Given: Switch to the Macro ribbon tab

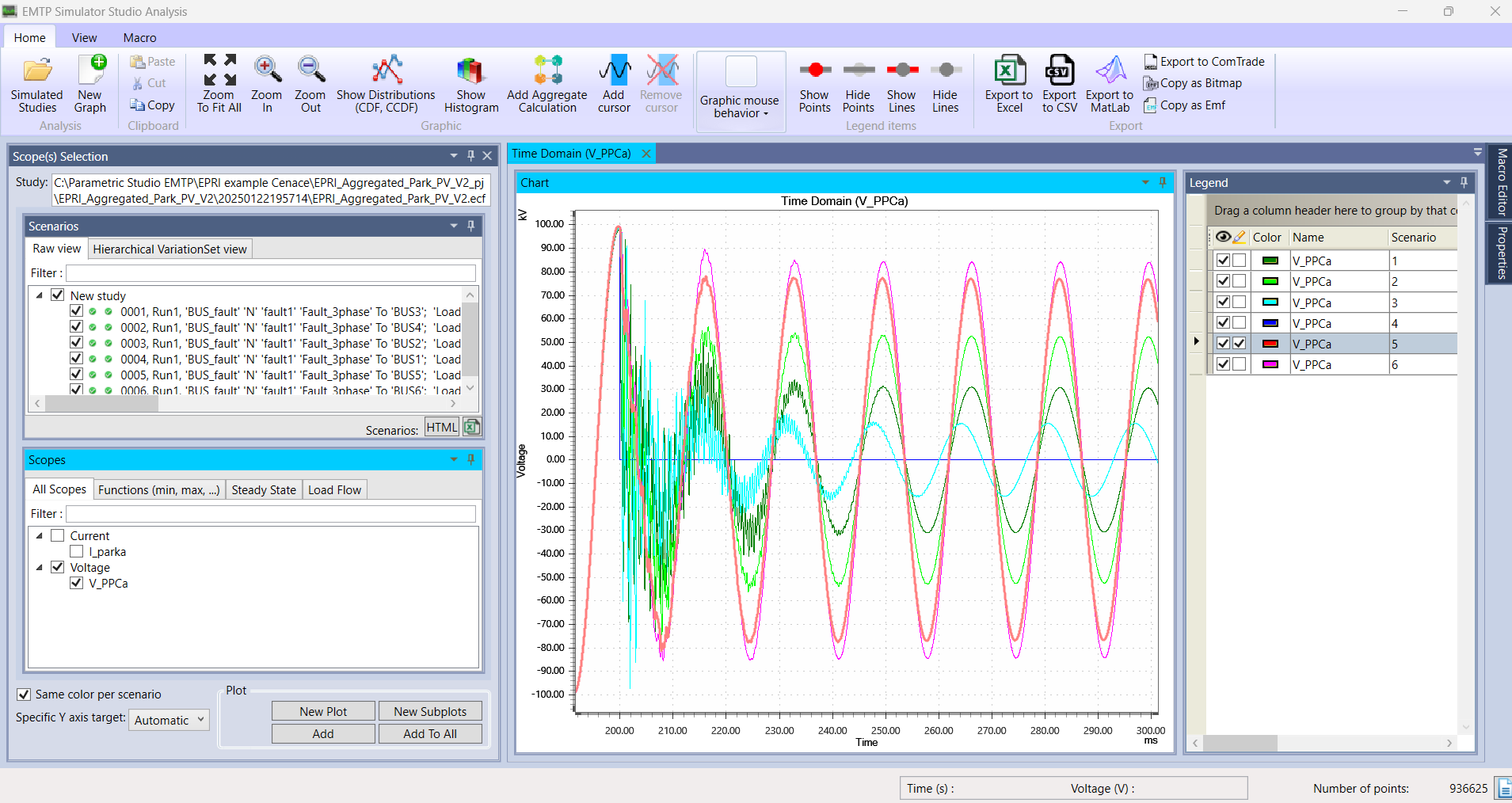Looking at the screenshot, I should (139, 37).
